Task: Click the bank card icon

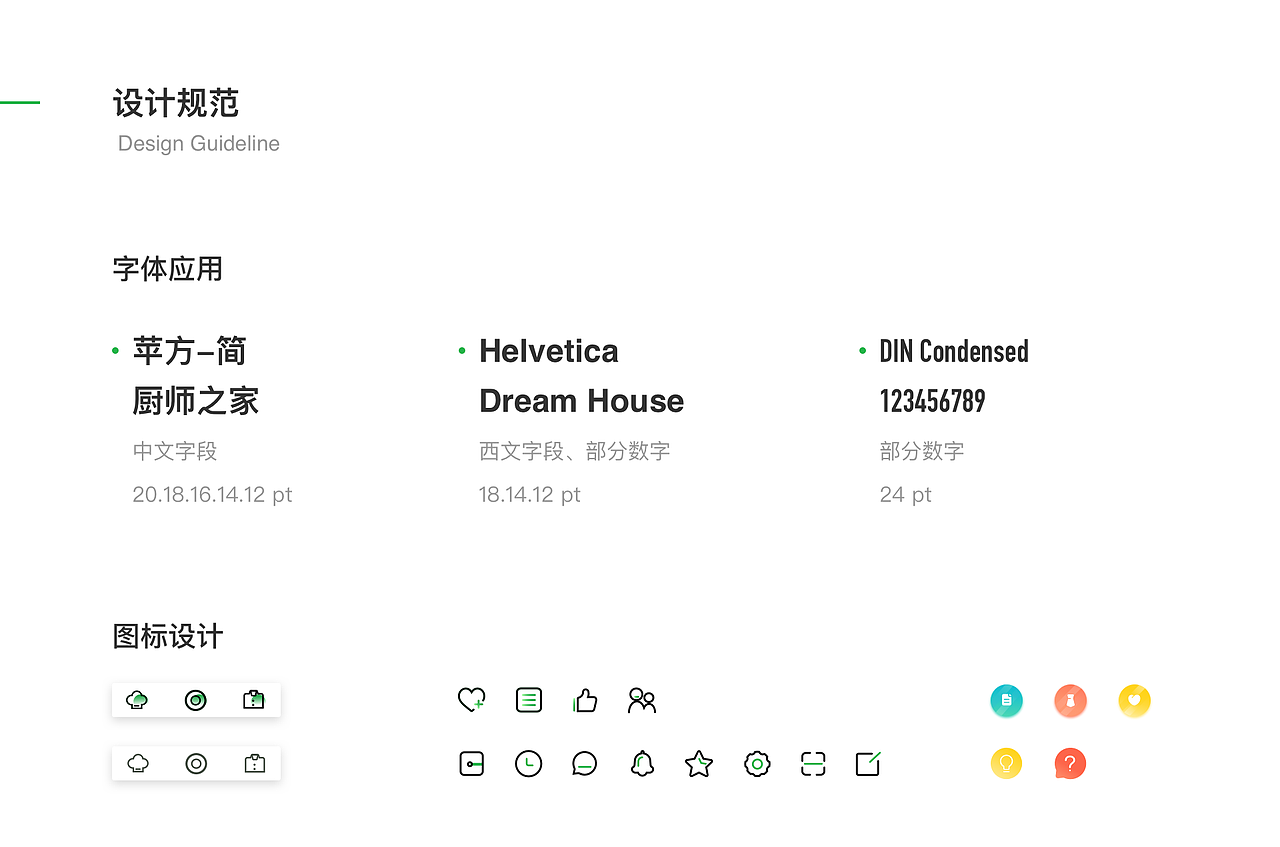Action: [471, 763]
